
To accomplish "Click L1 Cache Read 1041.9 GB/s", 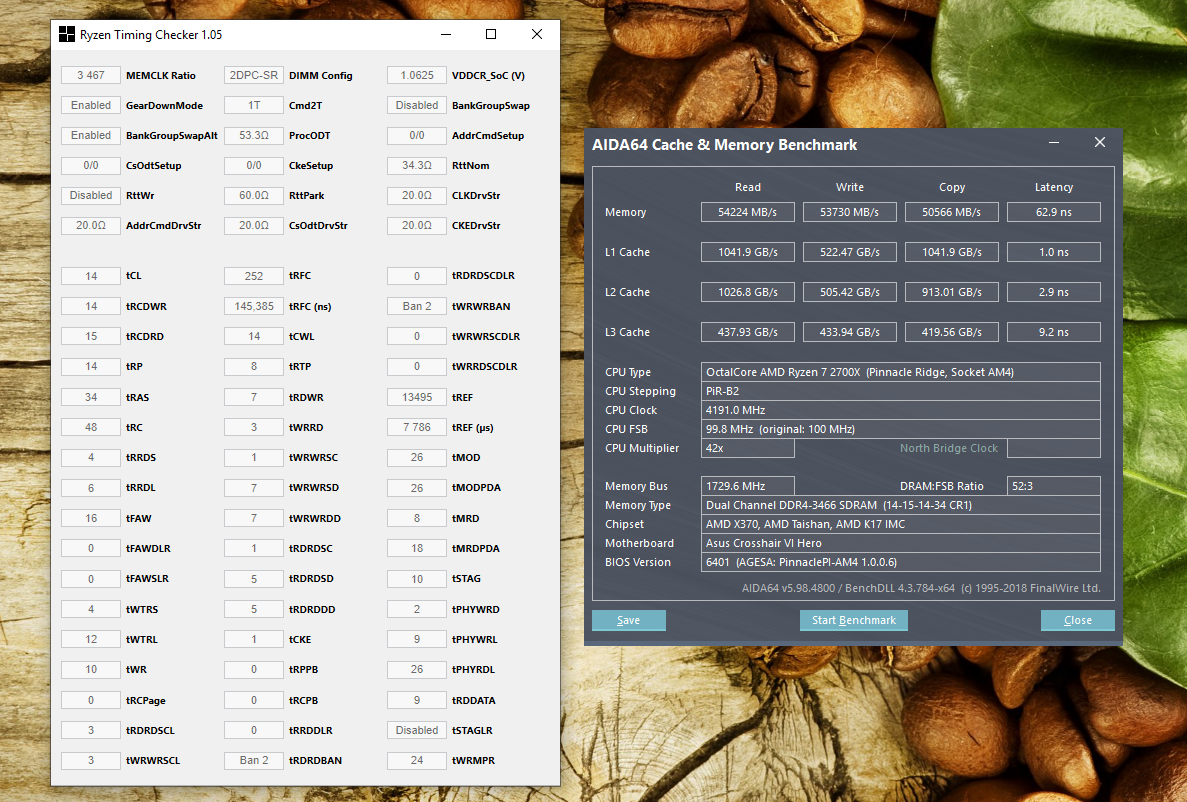I will (x=747, y=252).
